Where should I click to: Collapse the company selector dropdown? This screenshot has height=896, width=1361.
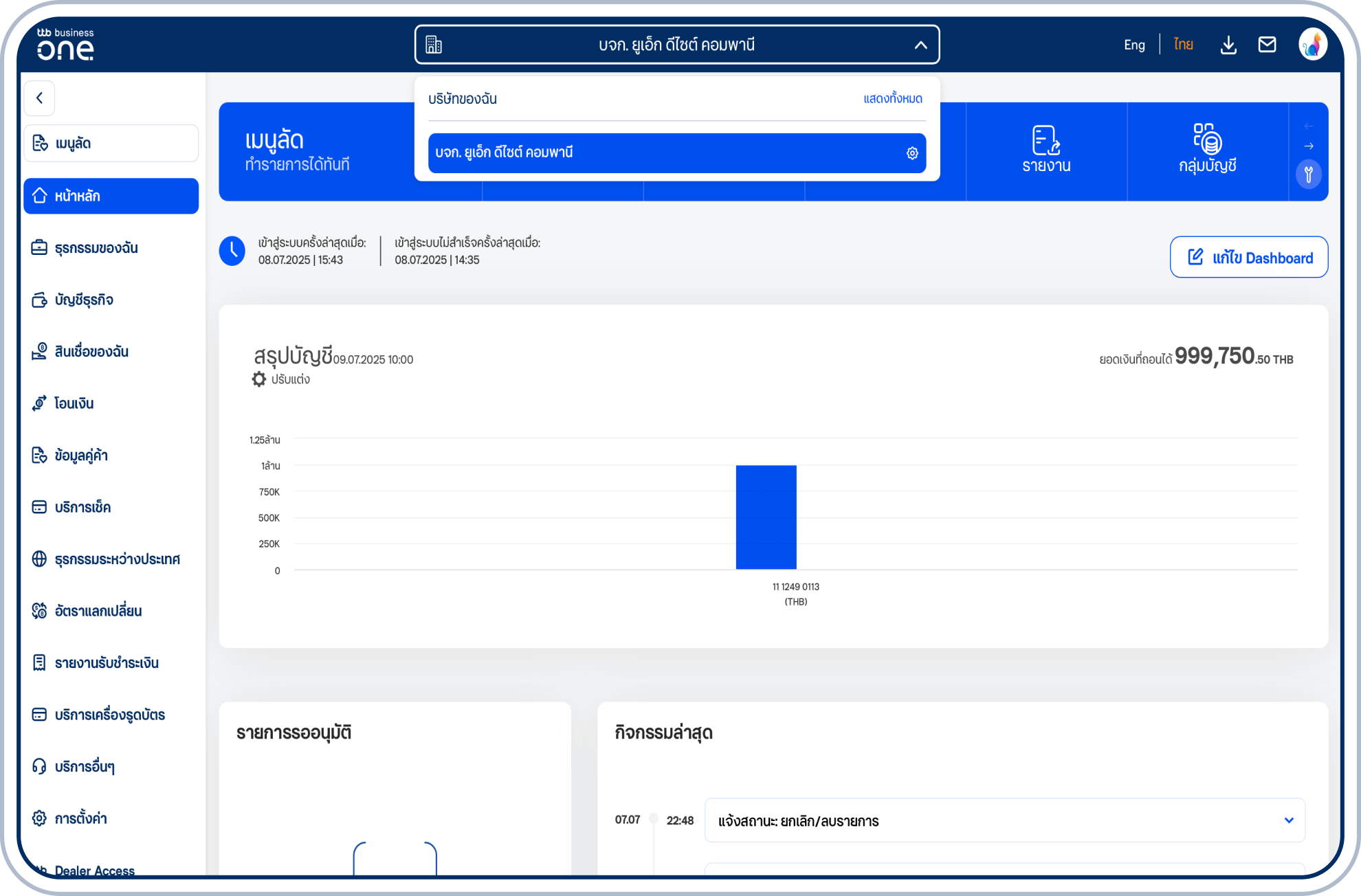pyautogui.click(x=920, y=45)
